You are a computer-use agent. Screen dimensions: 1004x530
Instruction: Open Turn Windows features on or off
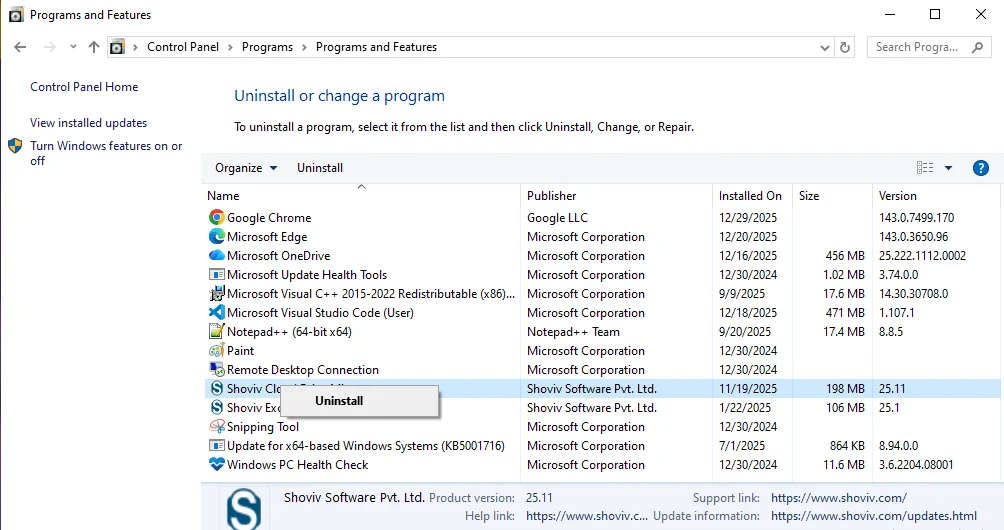click(106, 154)
